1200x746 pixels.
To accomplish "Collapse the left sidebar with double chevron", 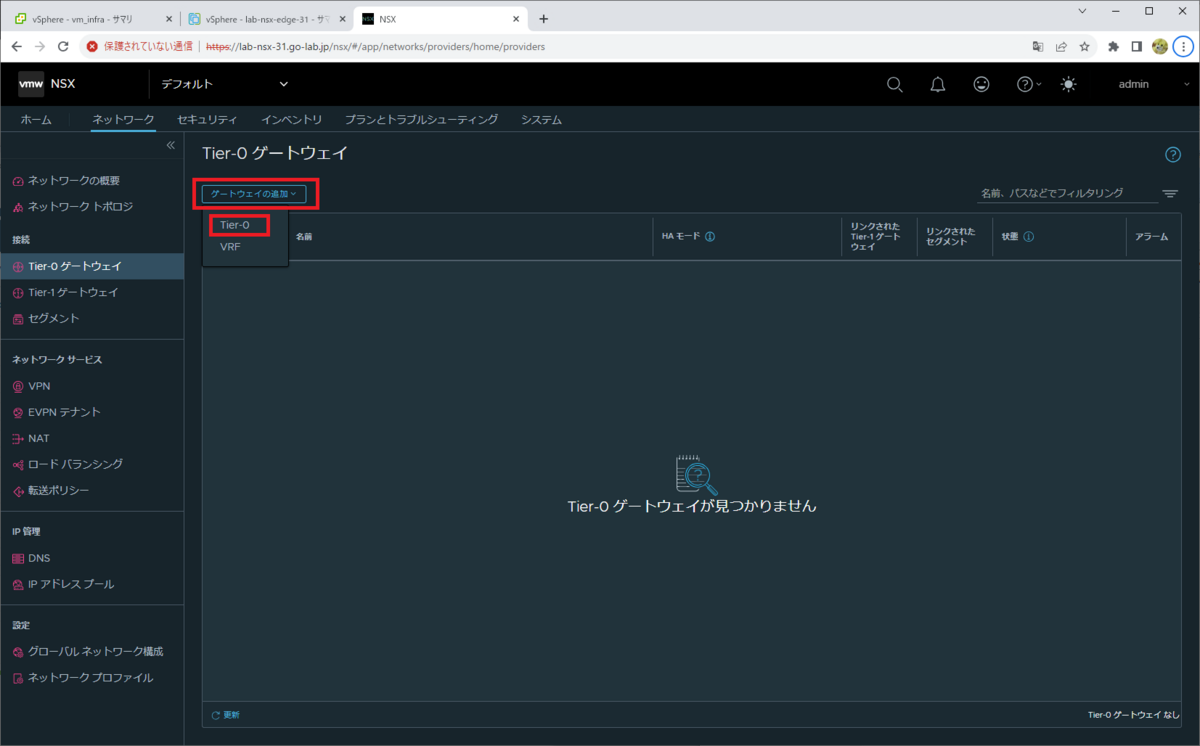I will tap(170, 146).
